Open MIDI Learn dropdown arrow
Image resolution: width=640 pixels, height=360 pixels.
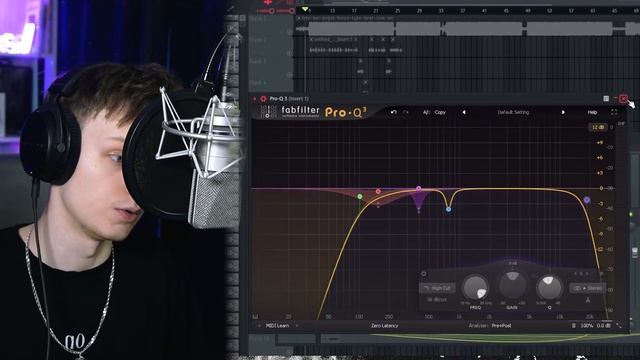[x=297, y=326]
